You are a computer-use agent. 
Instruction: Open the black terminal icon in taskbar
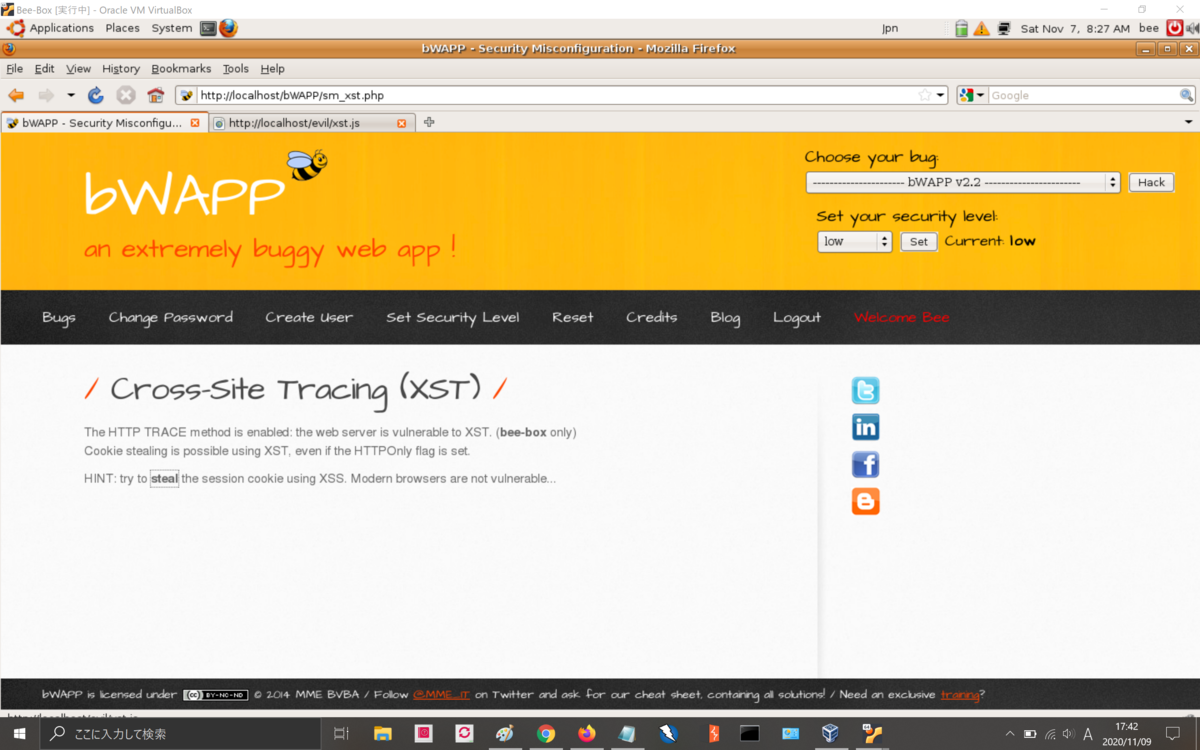(749, 733)
